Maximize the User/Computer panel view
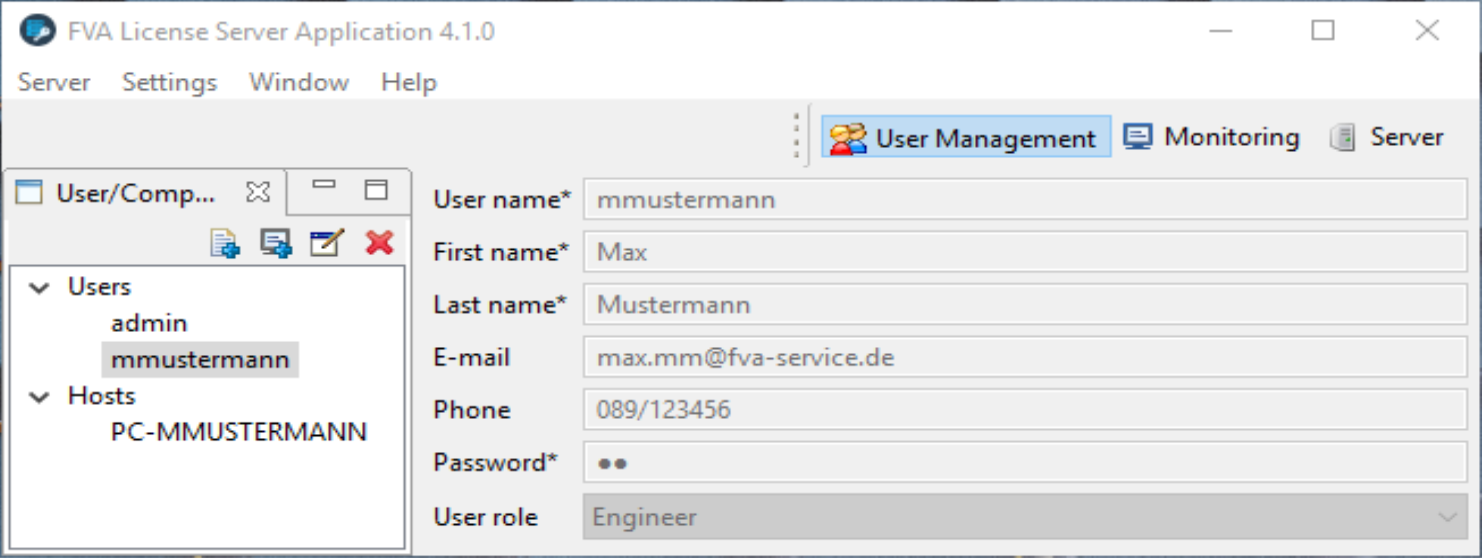 [376, 190]
